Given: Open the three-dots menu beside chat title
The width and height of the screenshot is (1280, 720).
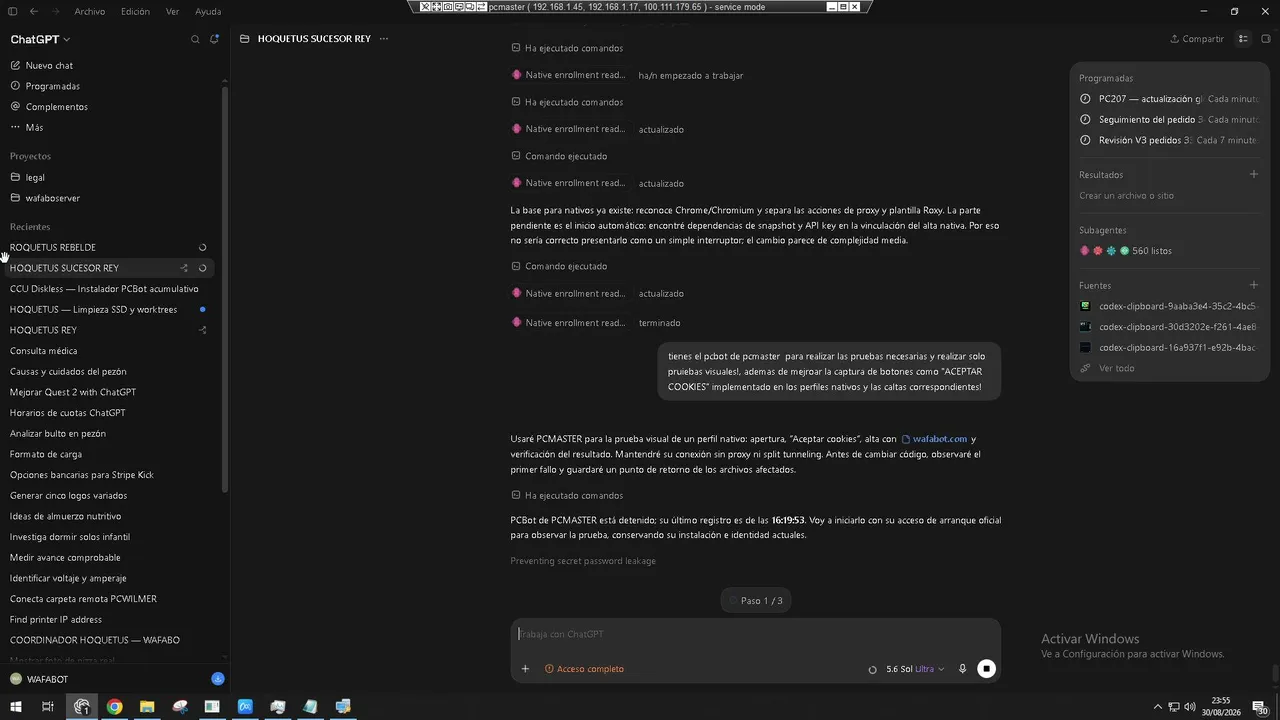Looking at the screenshot, I should (384, 39).
